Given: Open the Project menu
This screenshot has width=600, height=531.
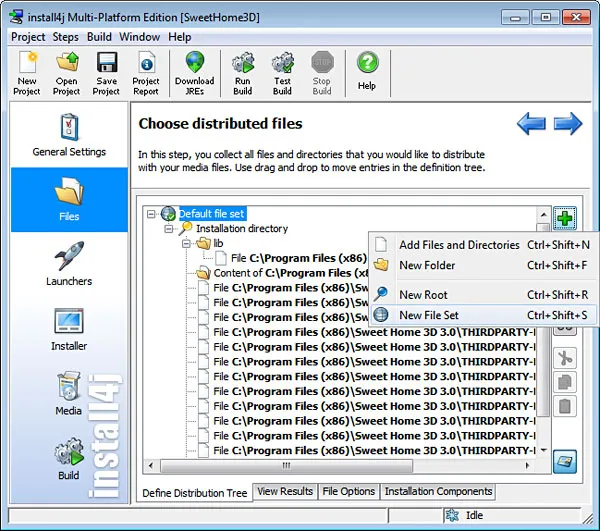Looking at the screenshot, I should tap(28, 37).
